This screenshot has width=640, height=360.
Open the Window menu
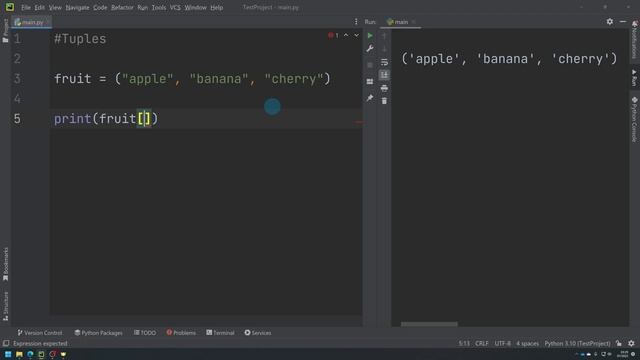point(196,7)
